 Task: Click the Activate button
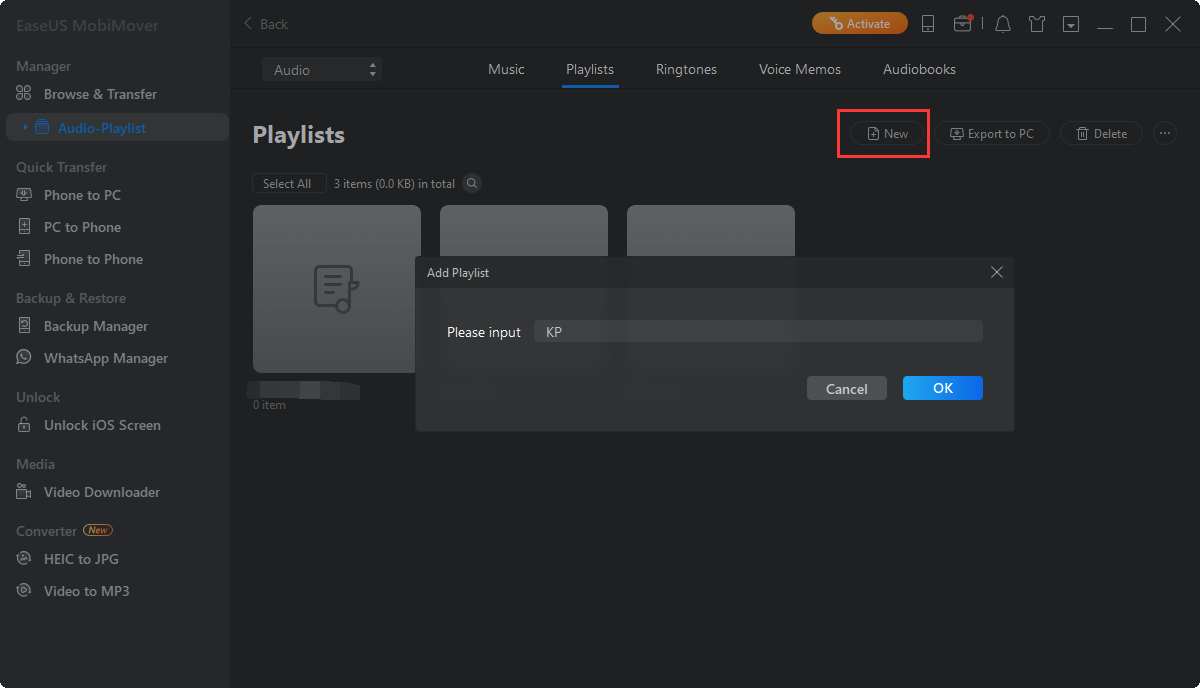click(x=859, y=24)
